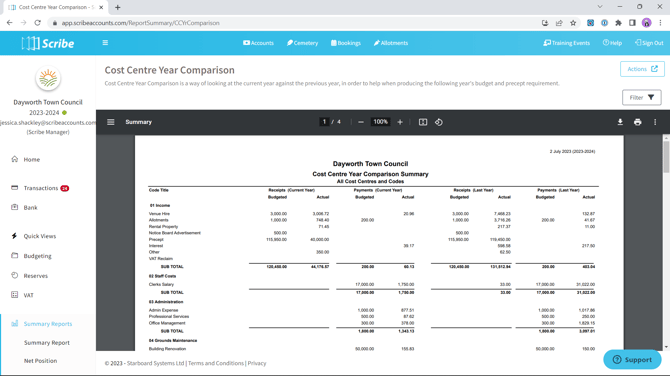Click the fit to page icon

[x=423, y=122]
